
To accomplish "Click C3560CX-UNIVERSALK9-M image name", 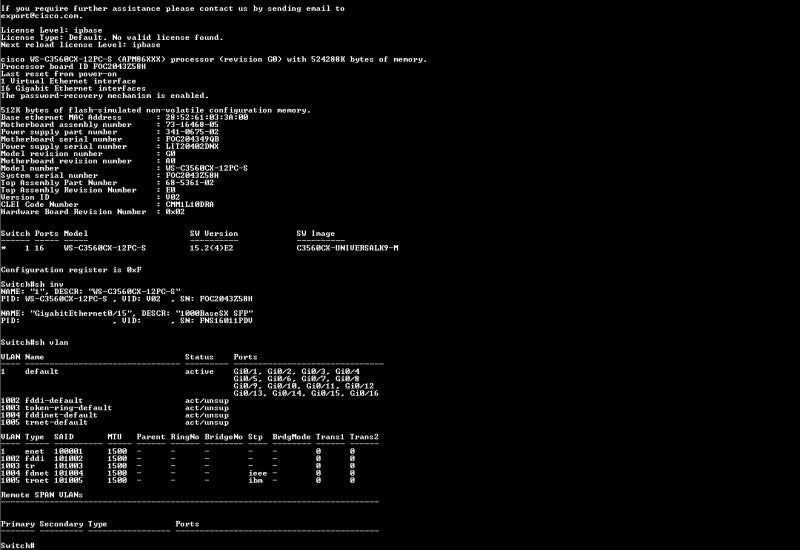I will click(347, 248).
